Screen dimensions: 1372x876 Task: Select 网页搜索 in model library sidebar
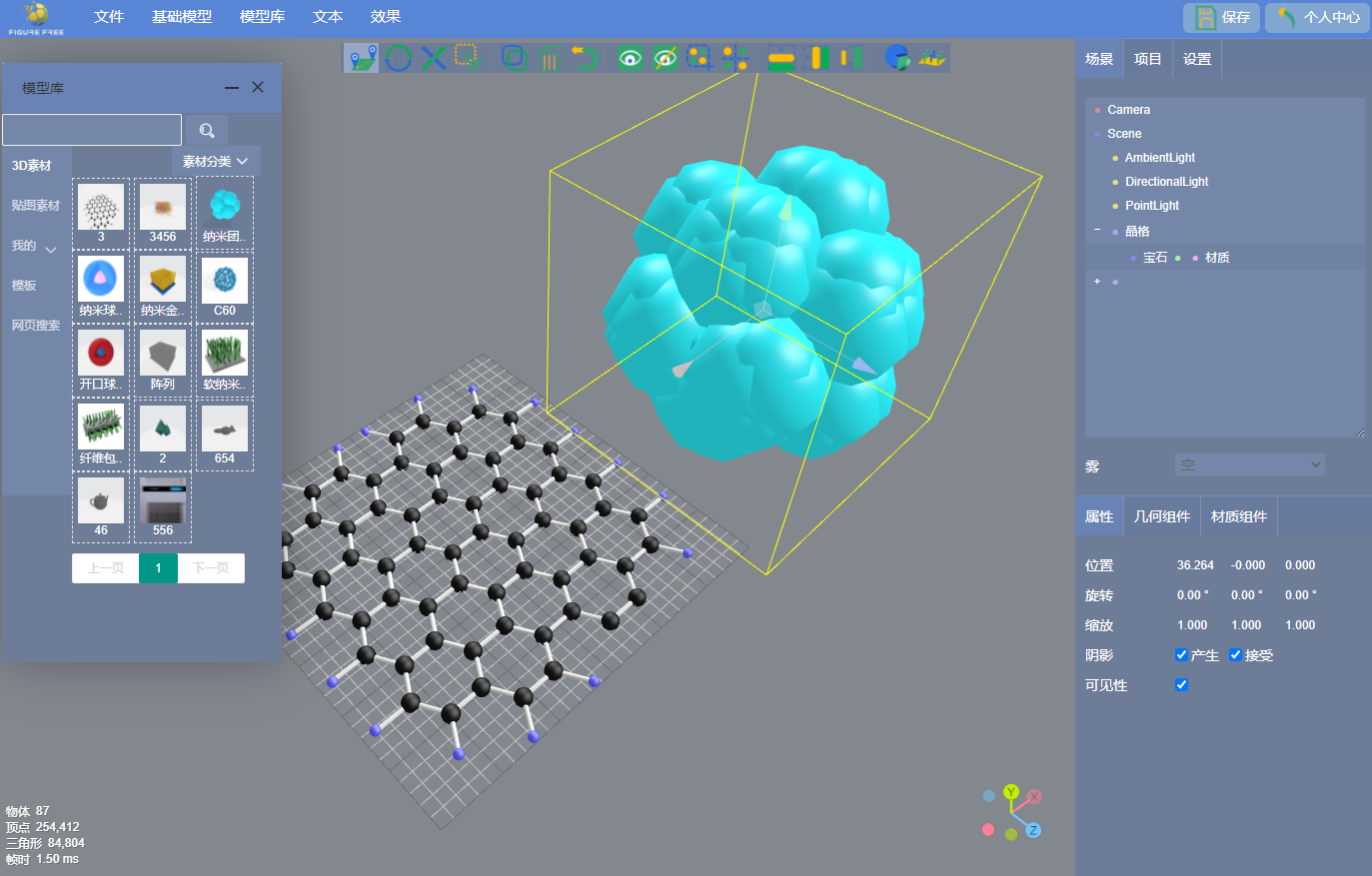pos(36,326)
